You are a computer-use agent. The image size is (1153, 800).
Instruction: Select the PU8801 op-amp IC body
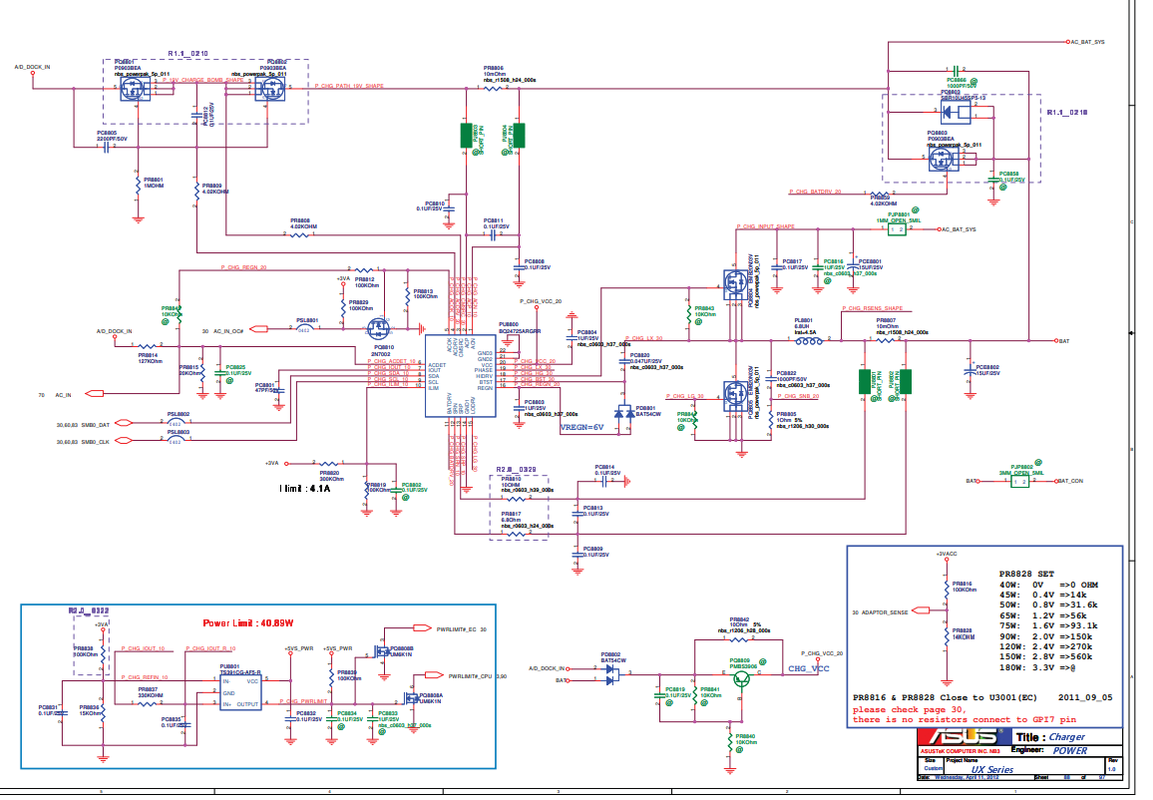pos(240,693)
